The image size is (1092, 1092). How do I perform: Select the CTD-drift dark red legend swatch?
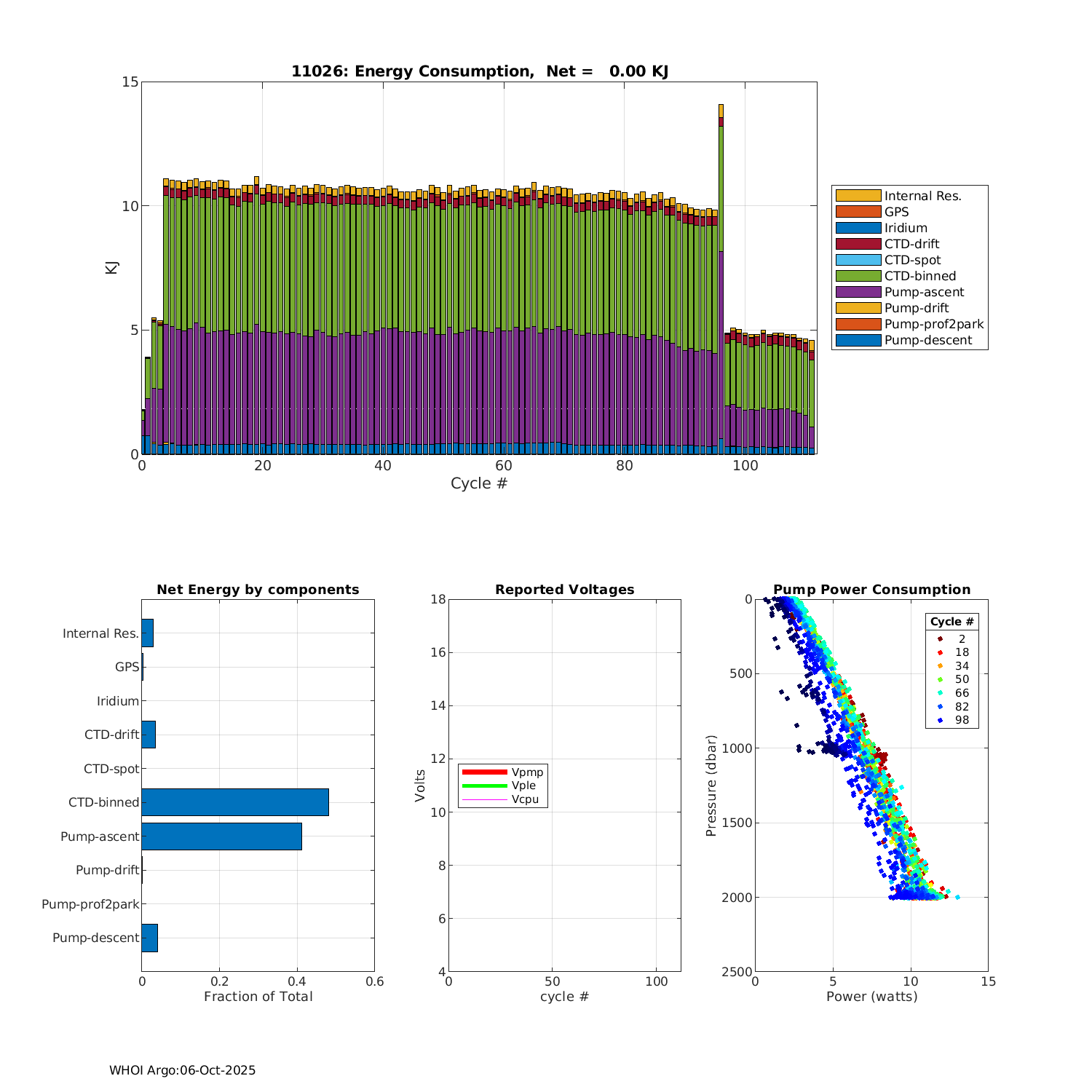(x=858, y=244)
